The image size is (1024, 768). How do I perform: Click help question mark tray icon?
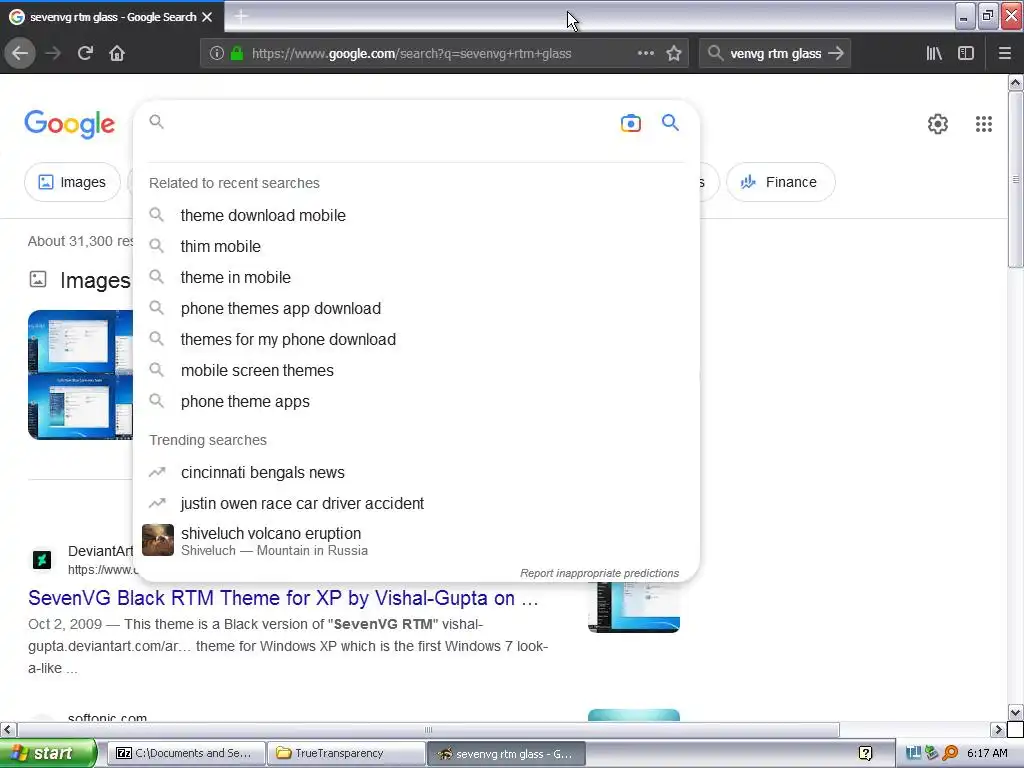coord(865,754)
